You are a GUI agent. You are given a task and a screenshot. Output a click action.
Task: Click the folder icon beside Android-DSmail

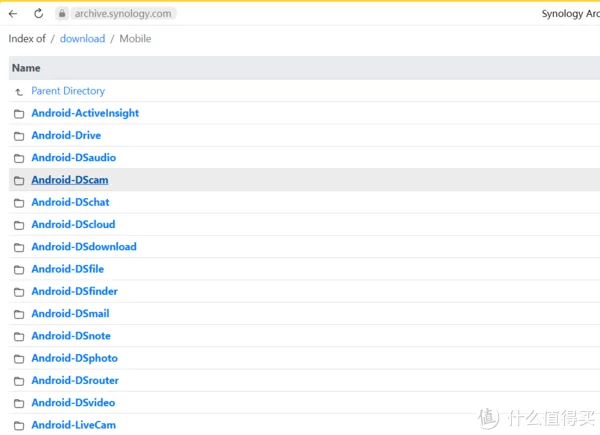coord(19,314)
